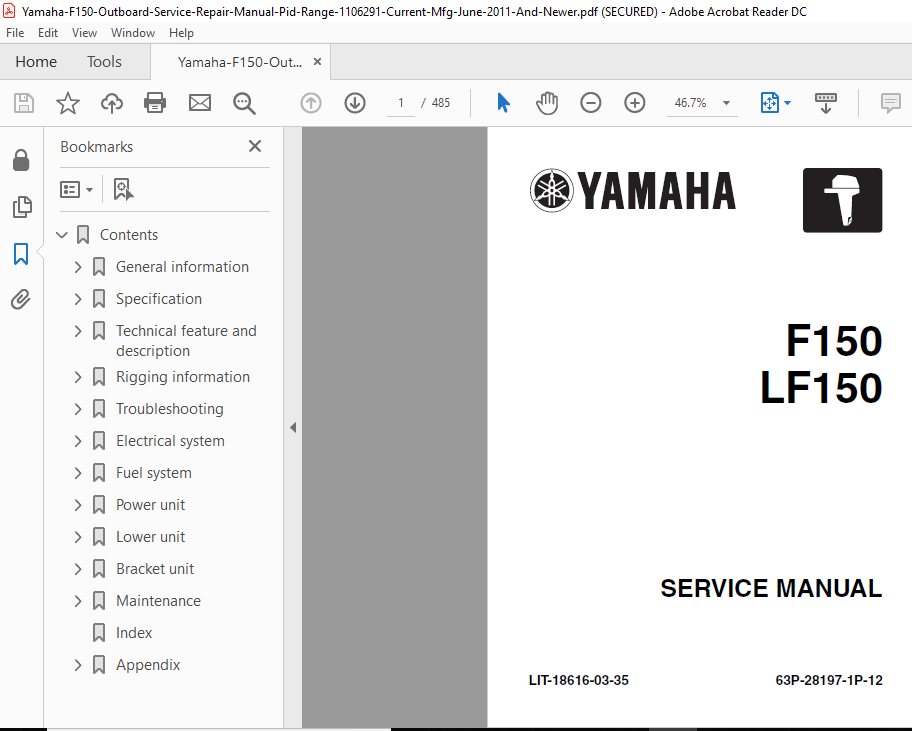Open Troubleshooting bookmark link
The height and width of the screenshot is (731, 912).
[x=169, y=409]
